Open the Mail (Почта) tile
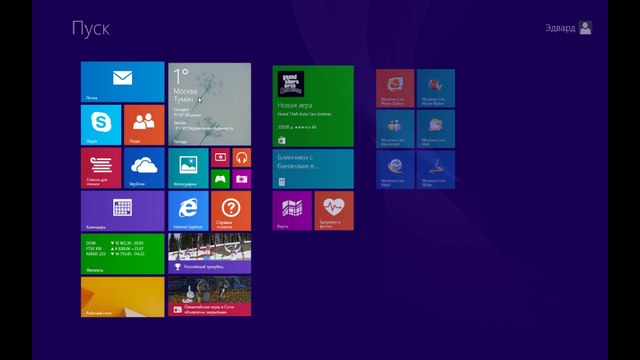 click(x=122, y=82)
